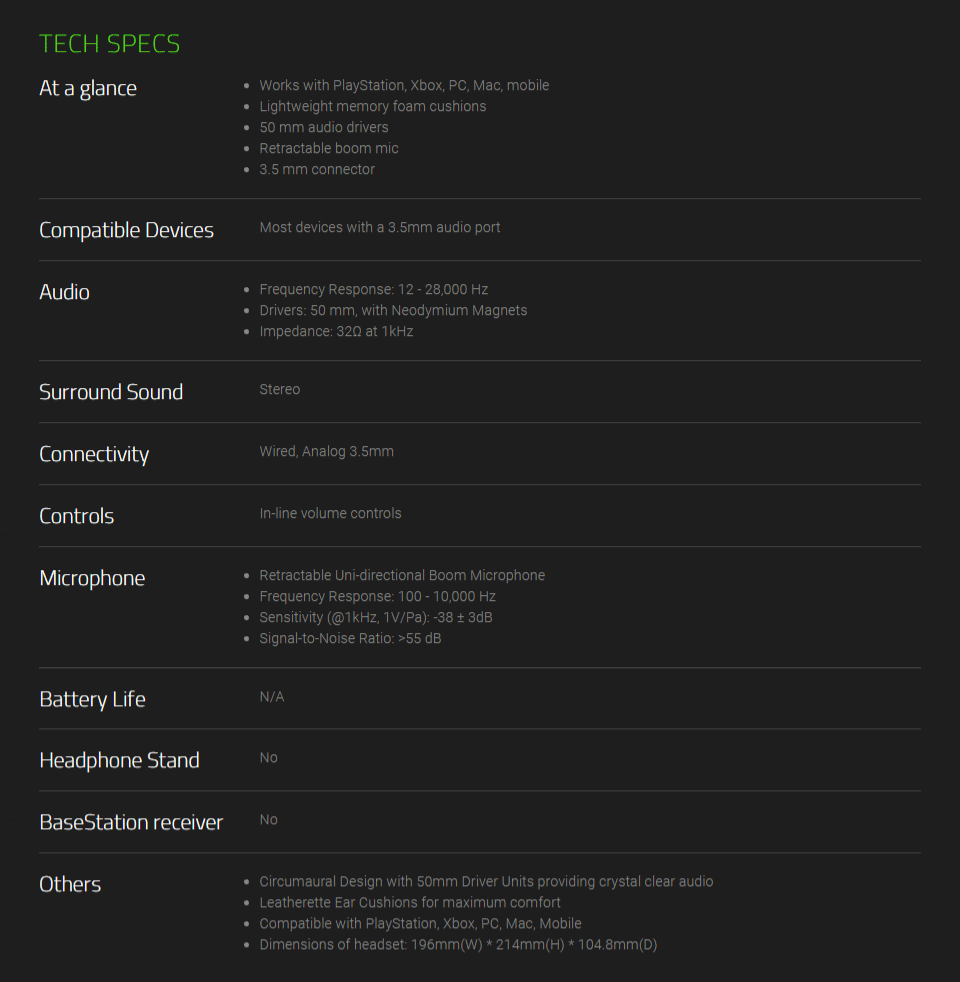Viewport: 960px width, 982px height.
Task: Click the BaseStation receiver label
Action: coord(131,822)
